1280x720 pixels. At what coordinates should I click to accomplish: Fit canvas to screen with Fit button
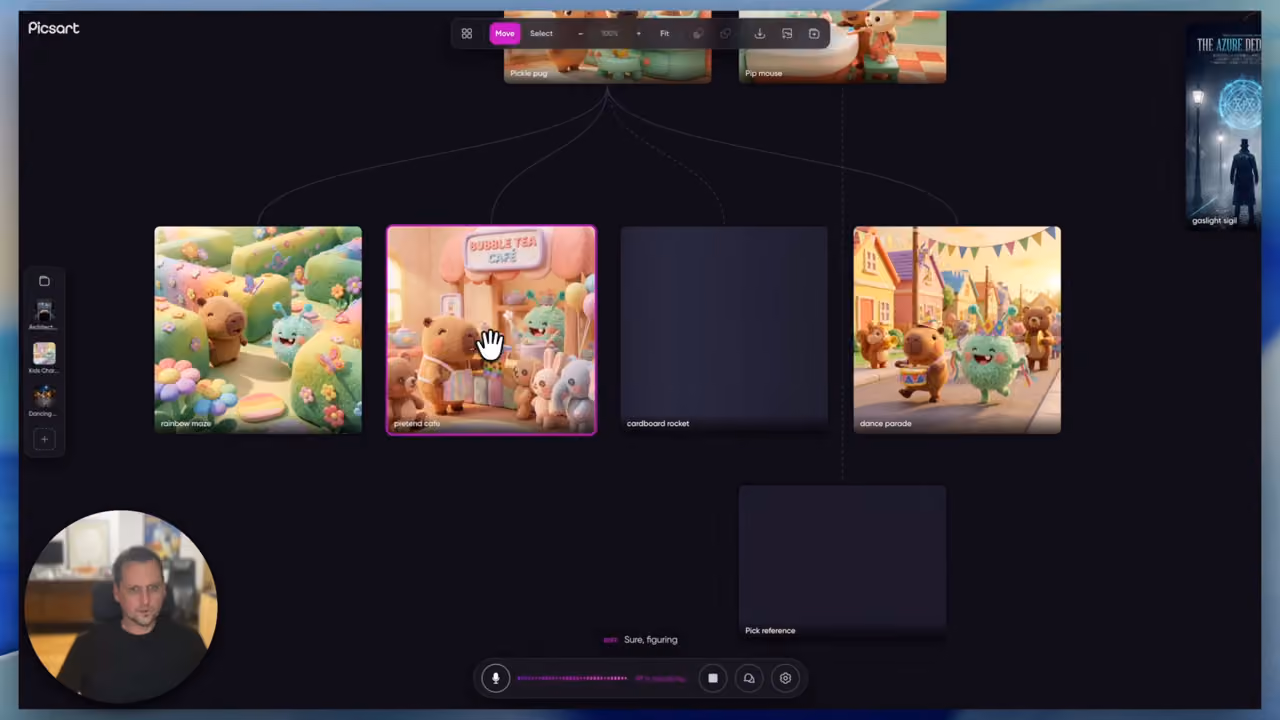pos(664,34)
